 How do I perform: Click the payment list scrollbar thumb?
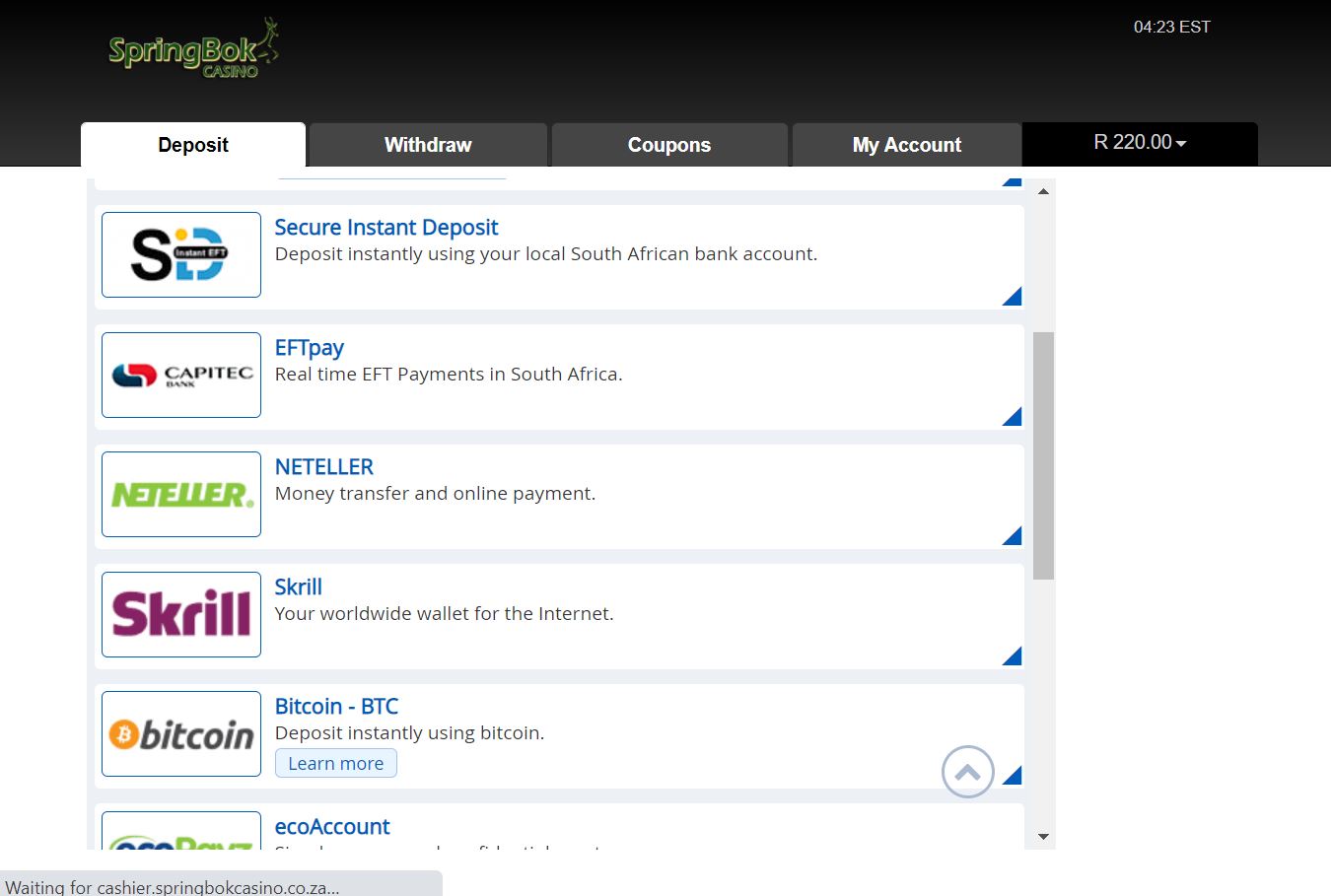click(1043, 455)
